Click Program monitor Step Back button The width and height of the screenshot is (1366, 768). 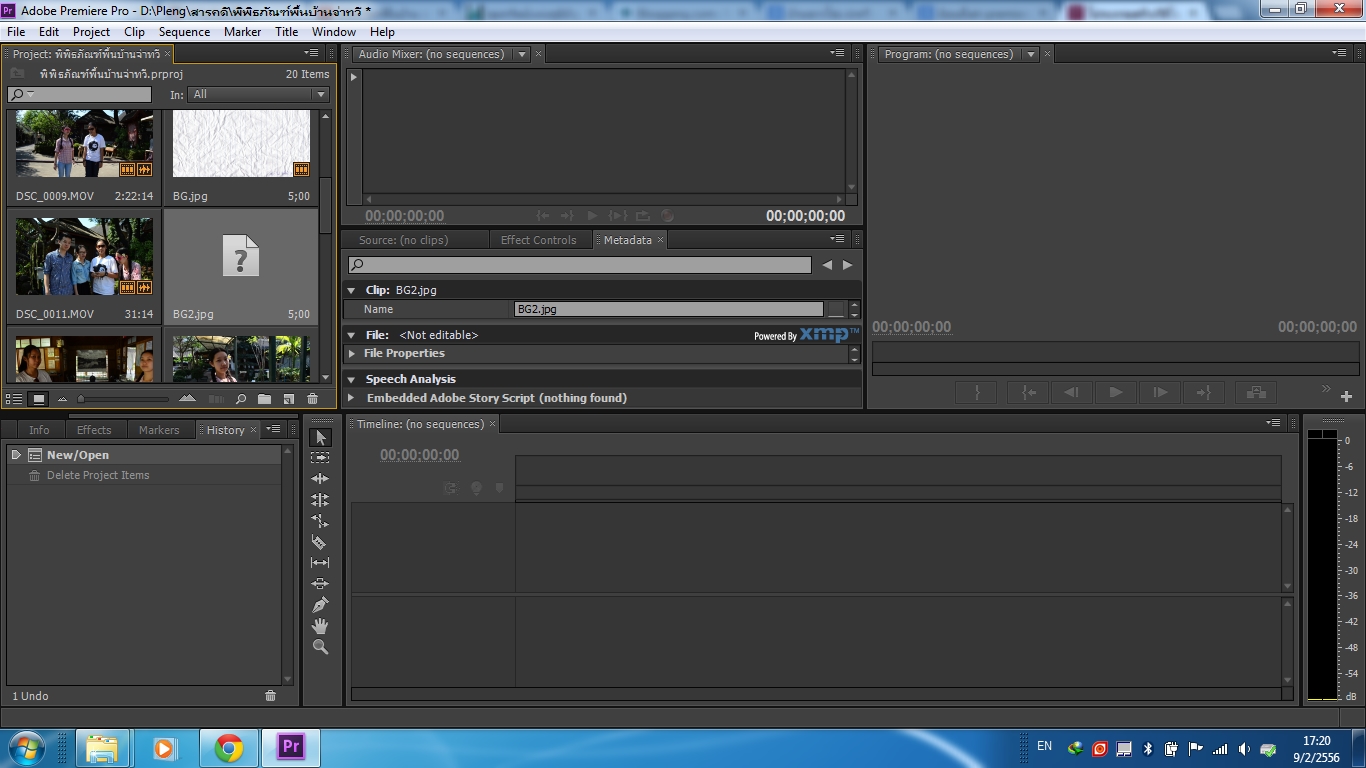pos(1071,393)
